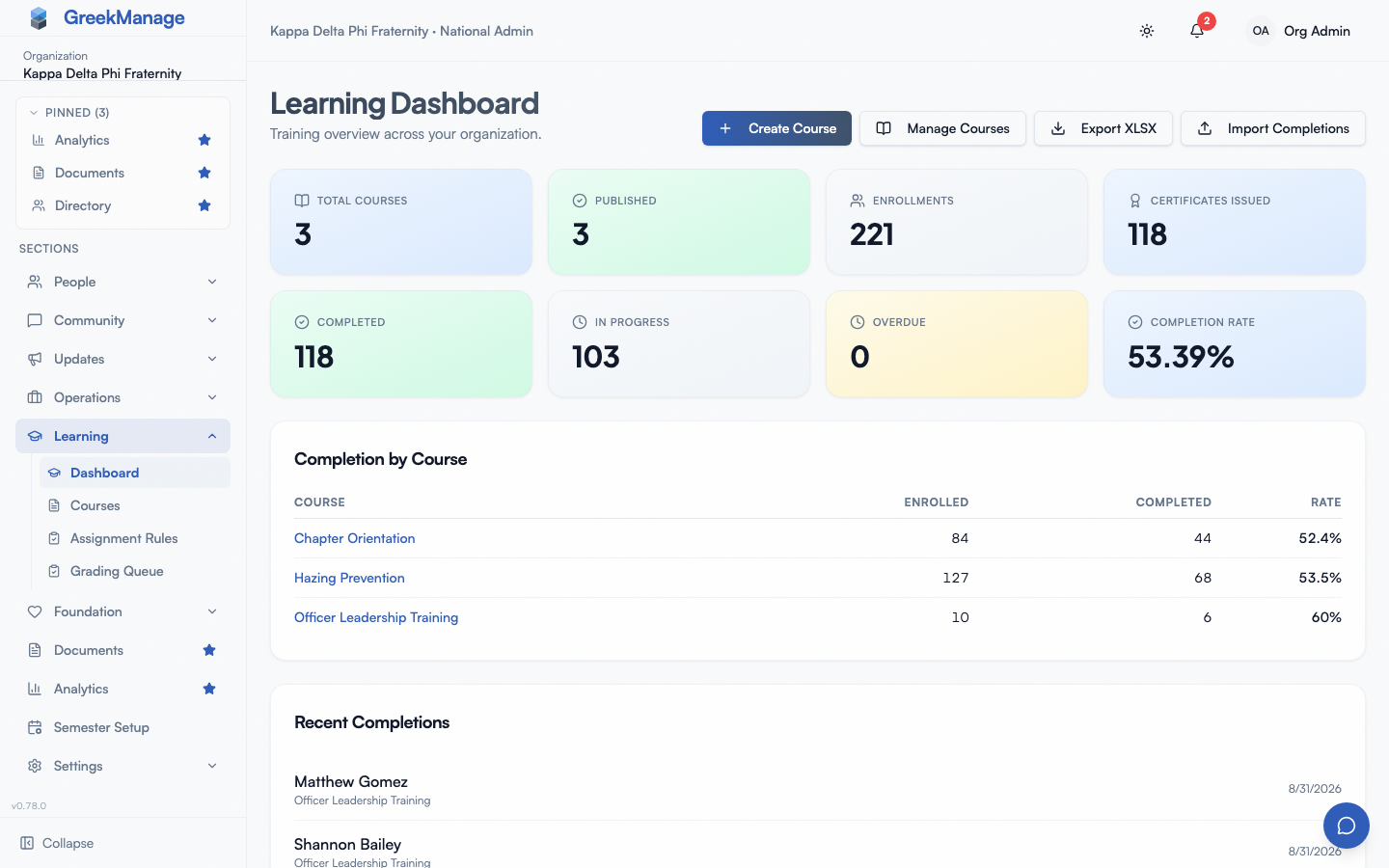Image resolution: width=1389 pixels, height=868 pixels.
Task: Expand the Foundation section chevron
Action: click(x=212, y=611)
